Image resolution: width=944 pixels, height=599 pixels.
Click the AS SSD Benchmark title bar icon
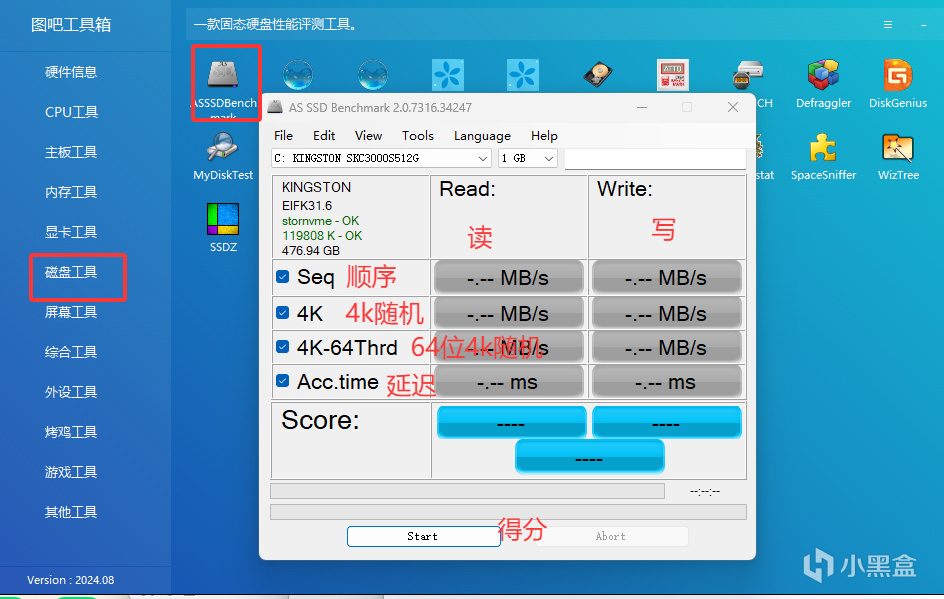pyautogui.click(x=275, y=107)
